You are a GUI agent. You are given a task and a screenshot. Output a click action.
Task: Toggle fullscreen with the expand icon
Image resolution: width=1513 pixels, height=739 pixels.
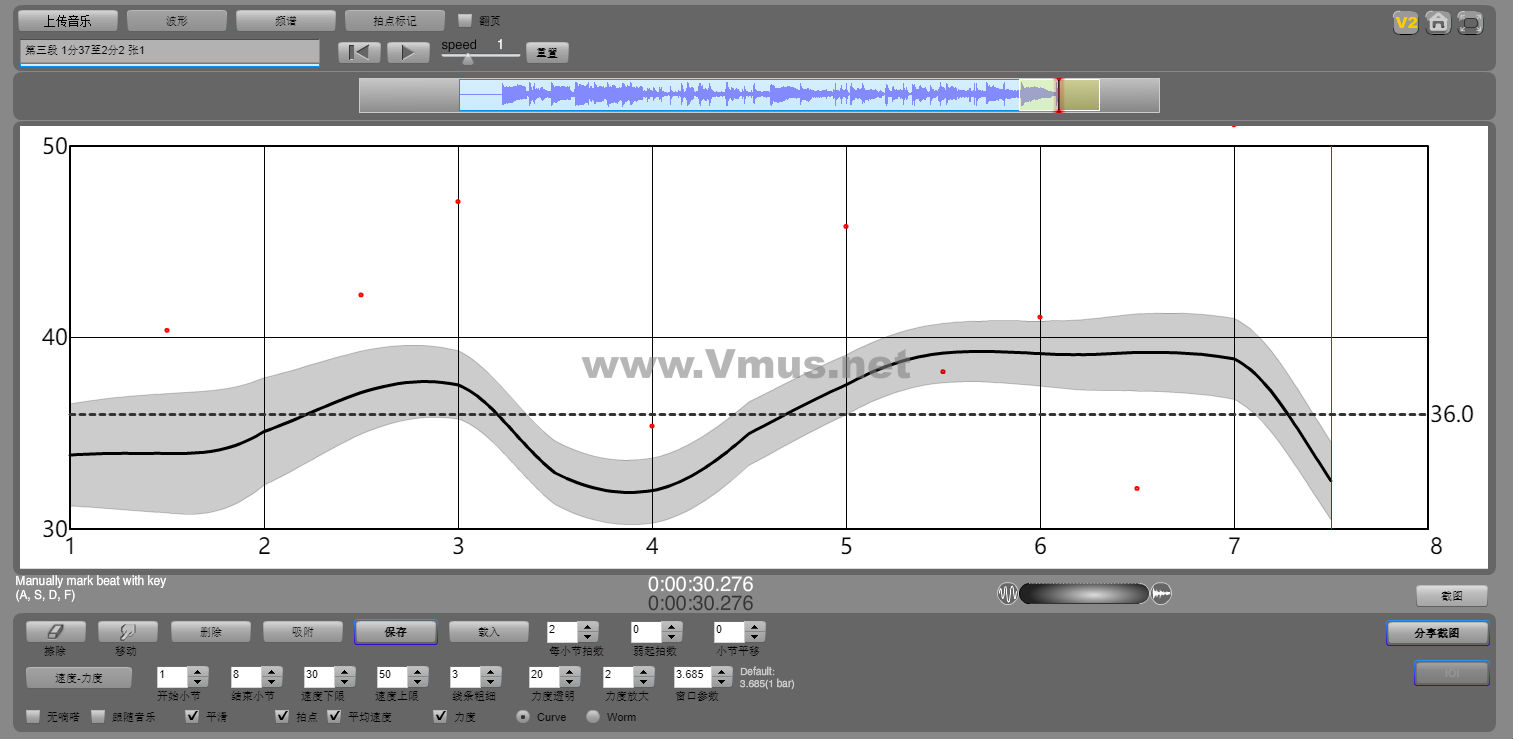[x=1469, y=22]
